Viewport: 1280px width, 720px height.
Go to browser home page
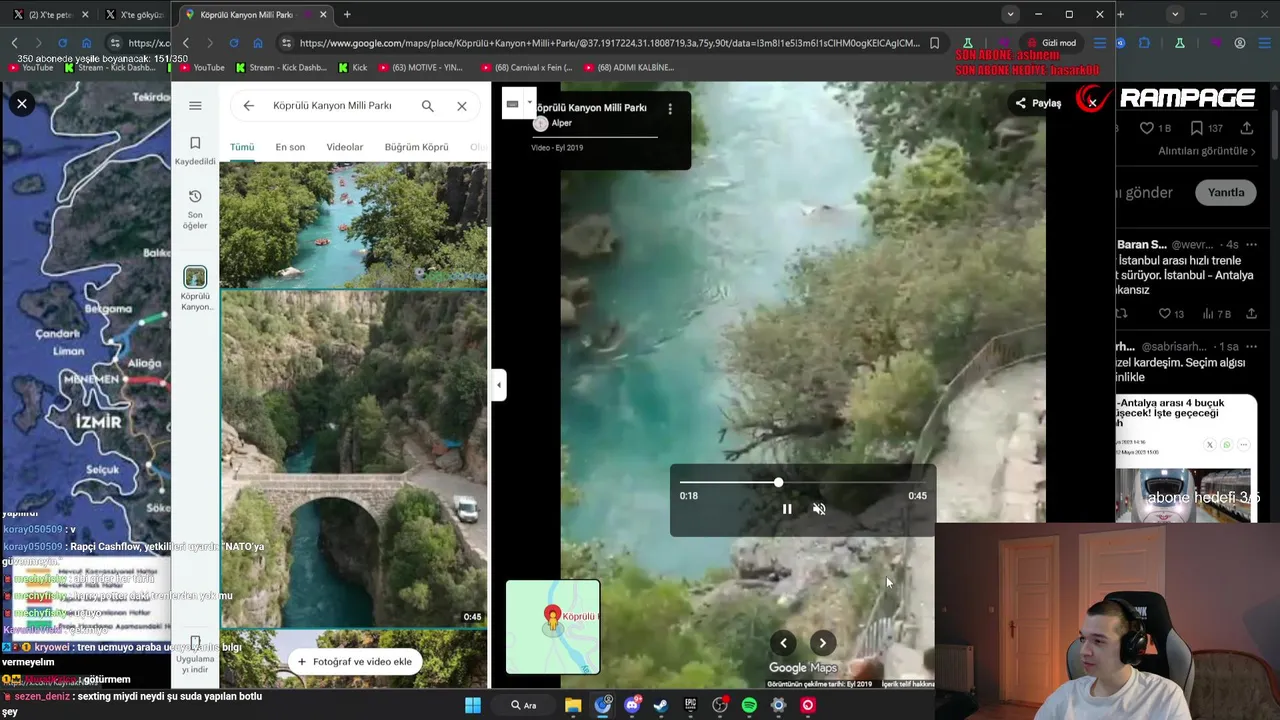(x=258, y=43)
